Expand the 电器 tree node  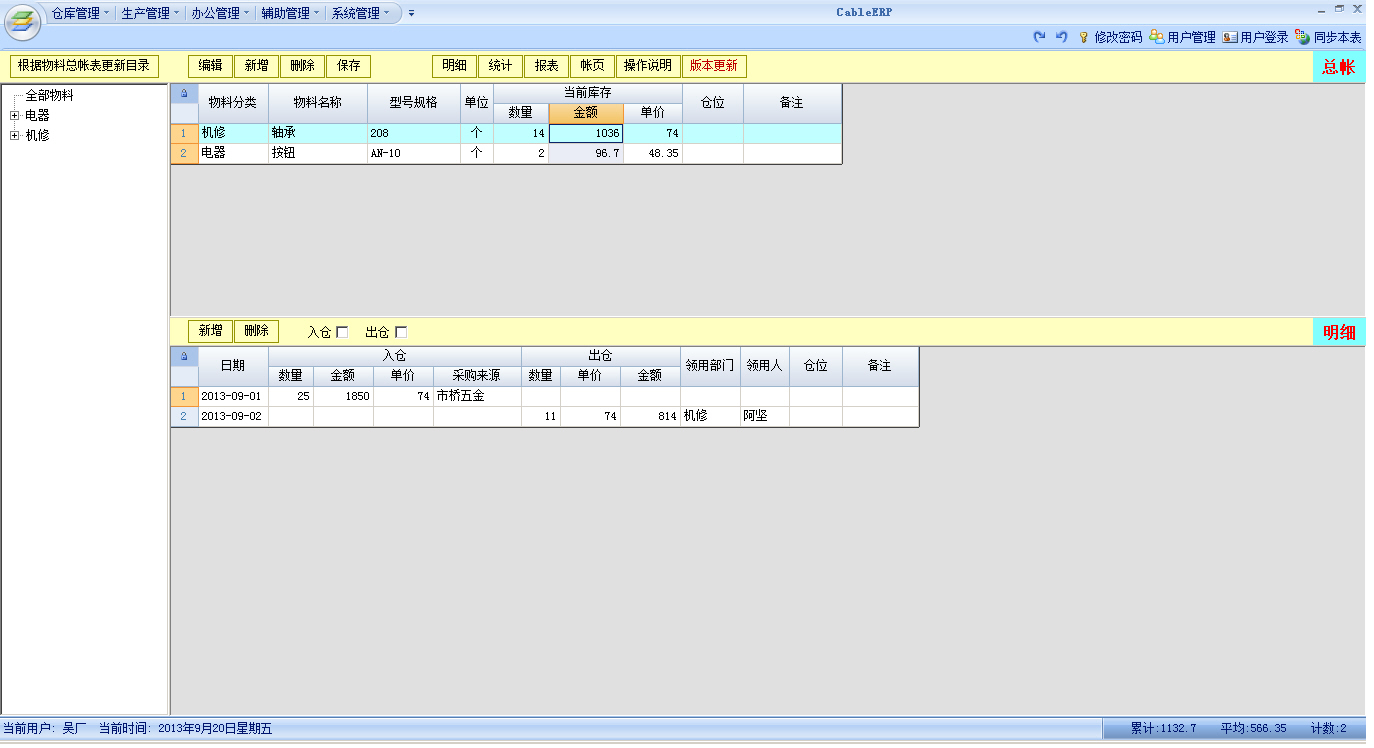[14, 116]
